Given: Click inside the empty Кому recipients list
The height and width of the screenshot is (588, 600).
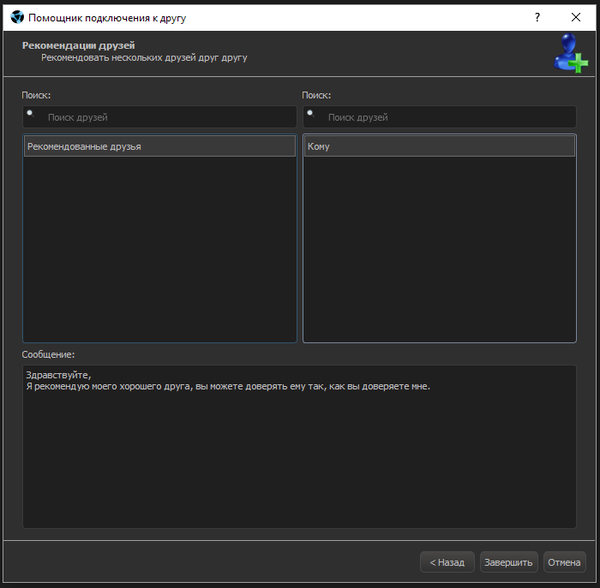Looking at the screenshot, I should pos(439,248).
